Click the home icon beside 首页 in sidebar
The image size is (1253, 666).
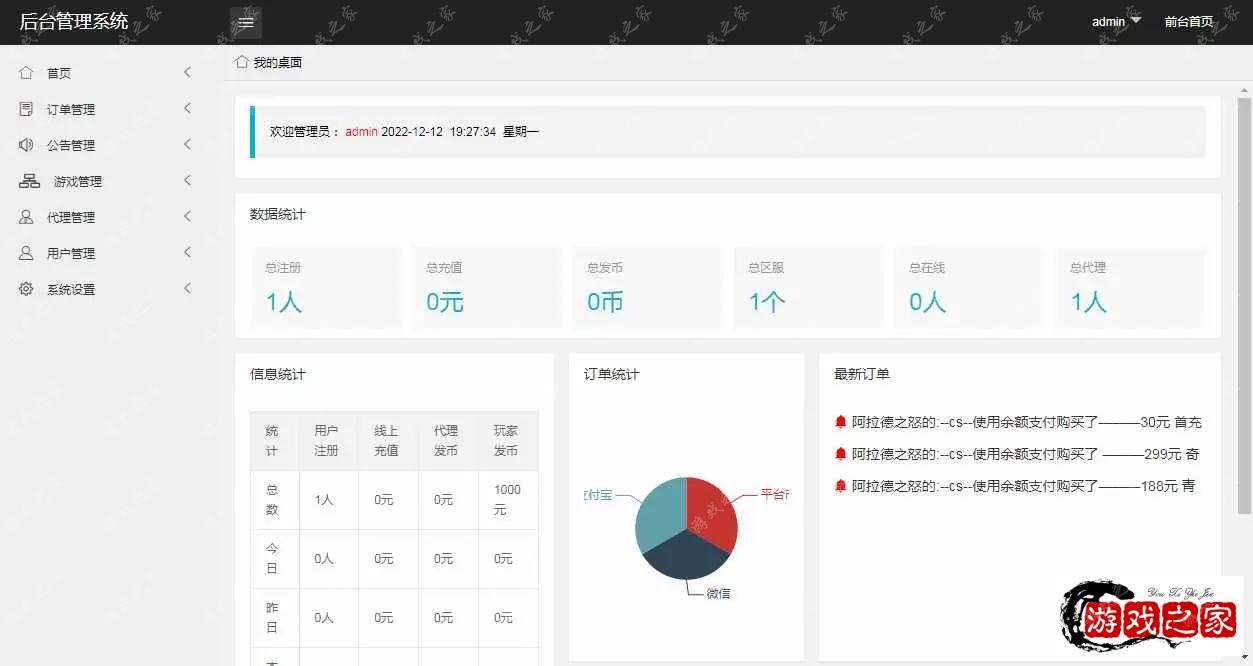pos(26,73)
